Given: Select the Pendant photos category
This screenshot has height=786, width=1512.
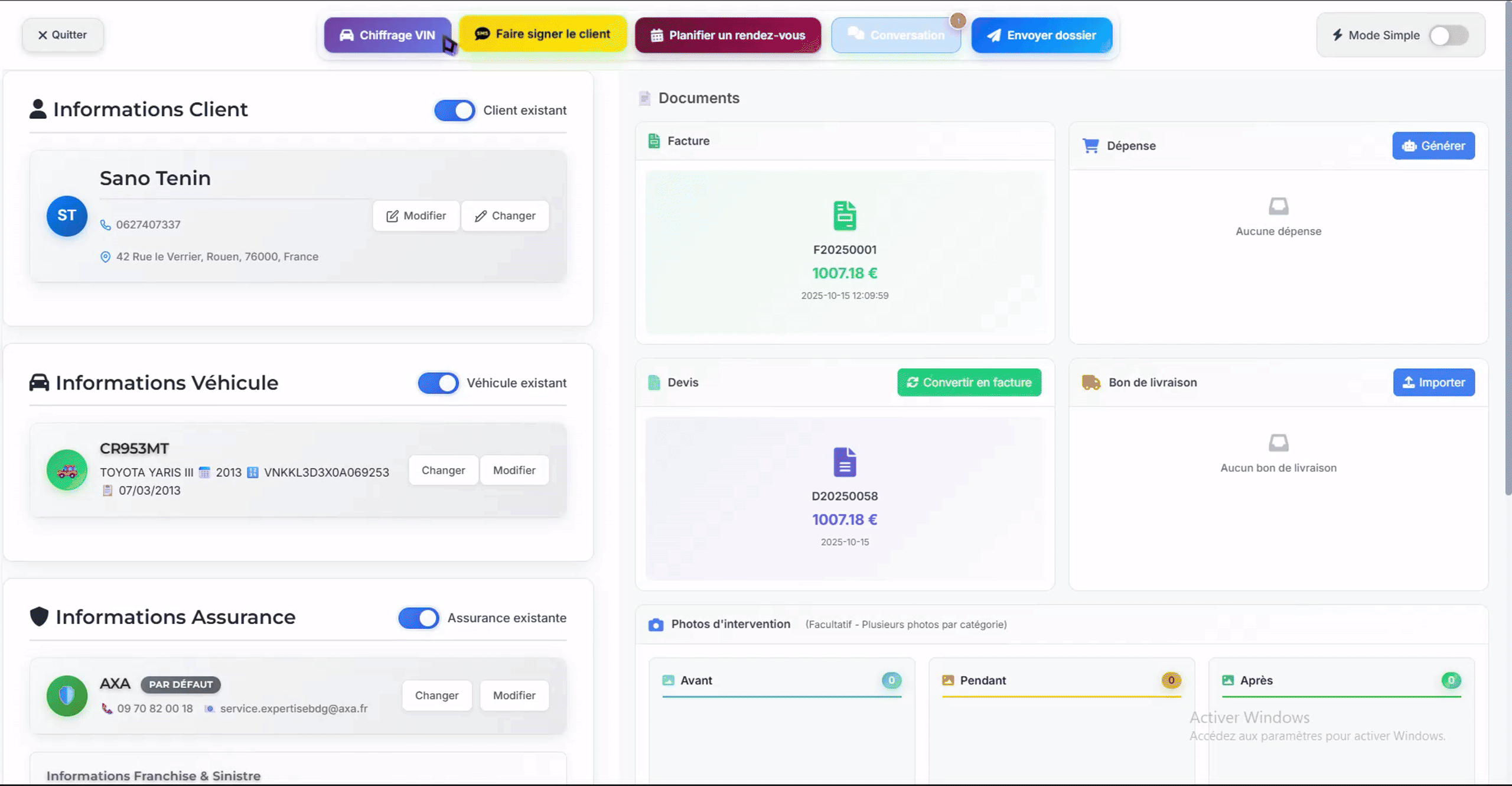Looking at the screenshot, I should tap(982, 680).
